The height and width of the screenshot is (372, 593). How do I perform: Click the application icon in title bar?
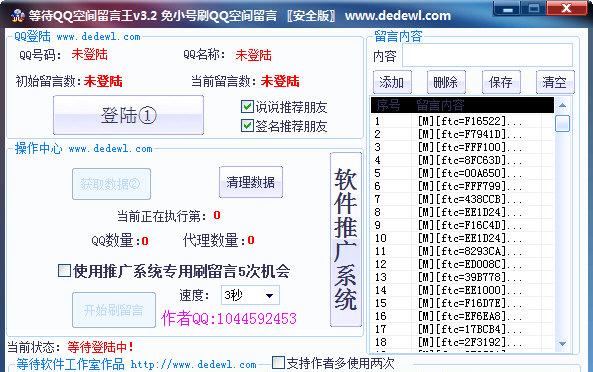[x=17, y=16]
